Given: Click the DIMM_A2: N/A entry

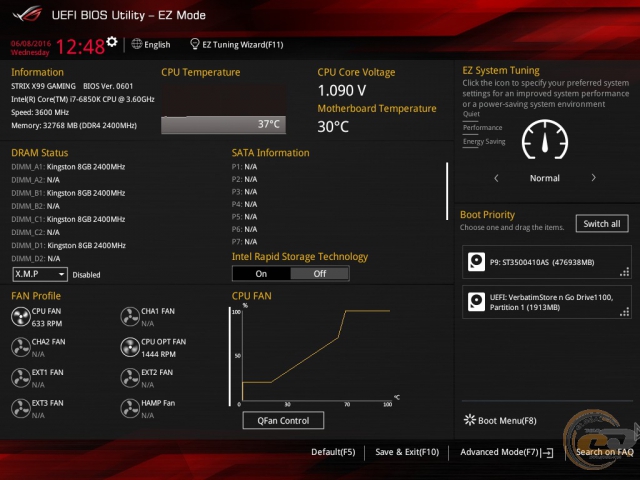Looking at the screenshot, I should point(36,180).
